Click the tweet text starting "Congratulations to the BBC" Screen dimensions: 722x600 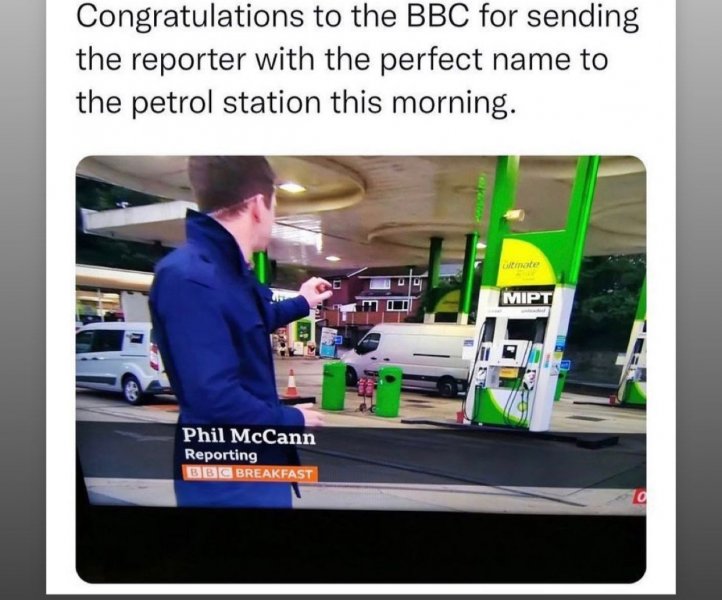[357, 59]
